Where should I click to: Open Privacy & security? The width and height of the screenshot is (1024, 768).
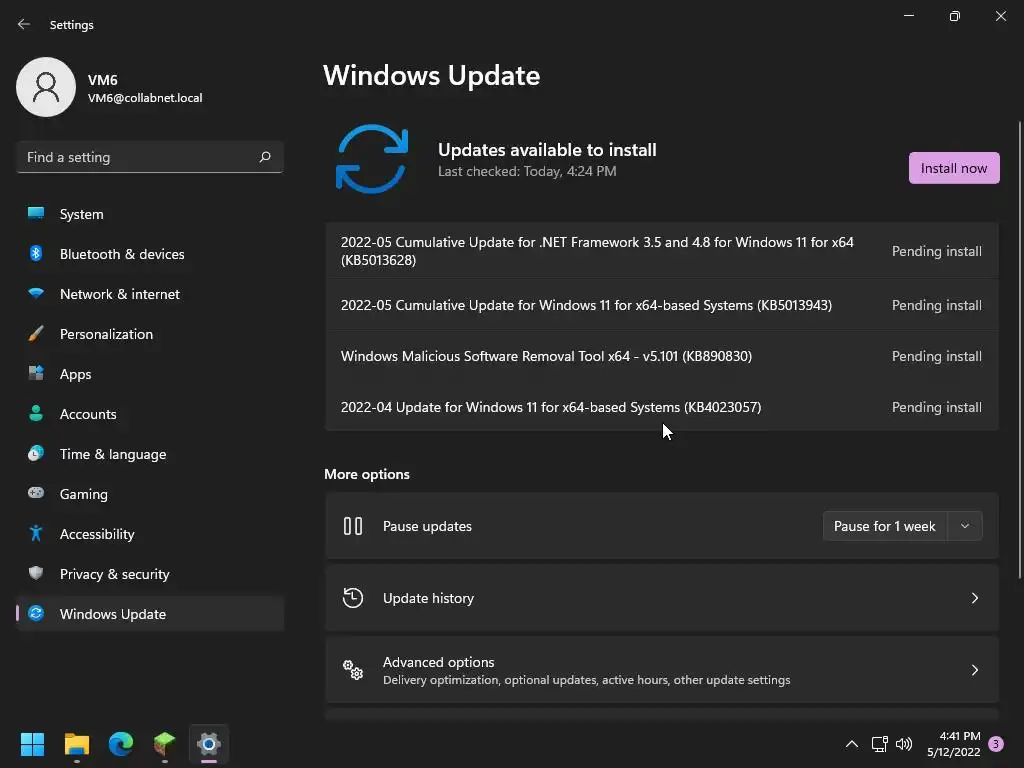tap(150, 573)
